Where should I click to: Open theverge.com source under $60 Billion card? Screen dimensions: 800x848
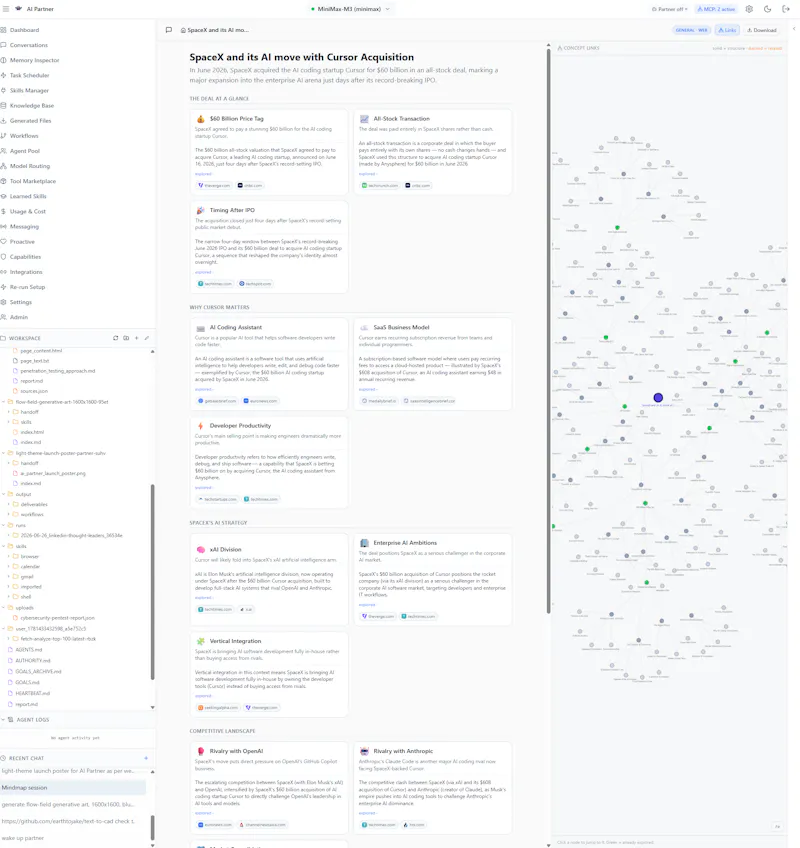(214, 186)
